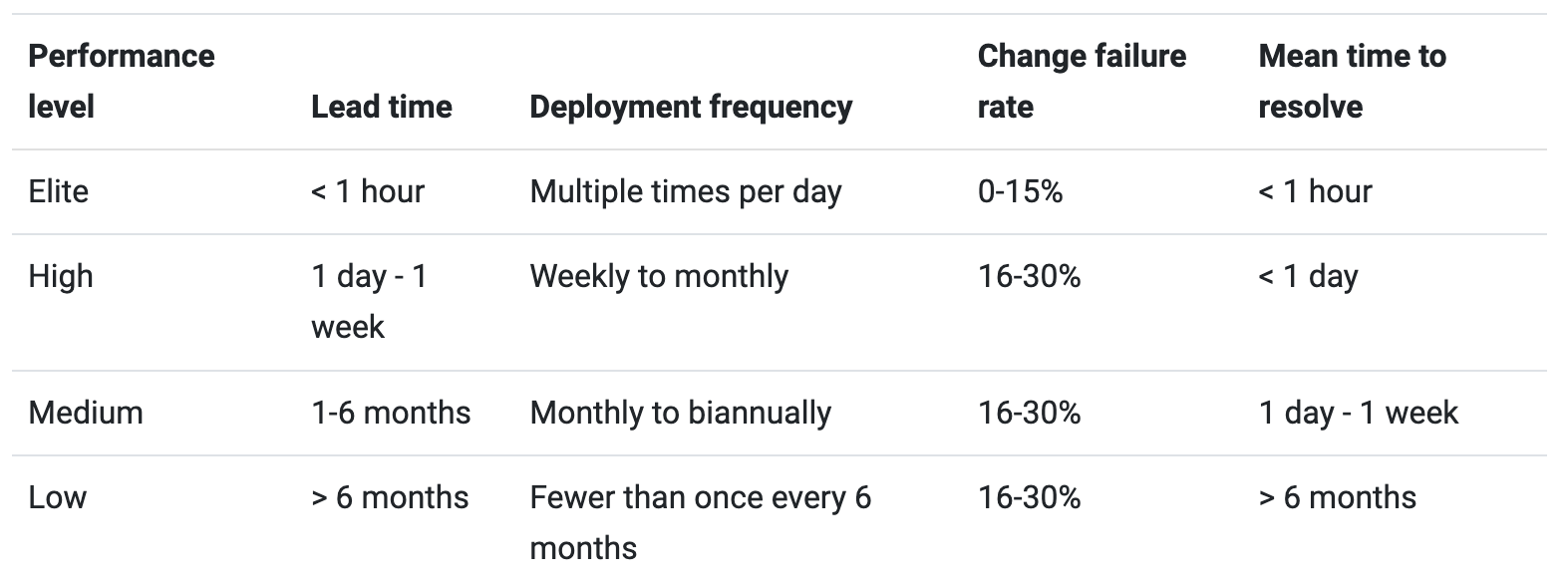This screenshot has width=1568, height=582.
Task: Click the Mean time to resolve header
Action: click(x=1352, y=81)
